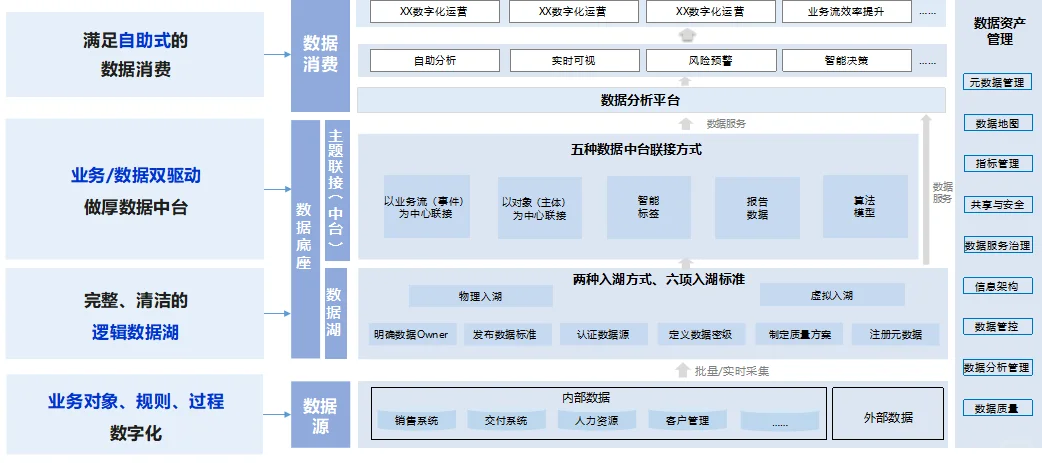Click the 报告数据 block
Image resolution: width=1042 pixels, height=463 pixels.
point(757,208)
